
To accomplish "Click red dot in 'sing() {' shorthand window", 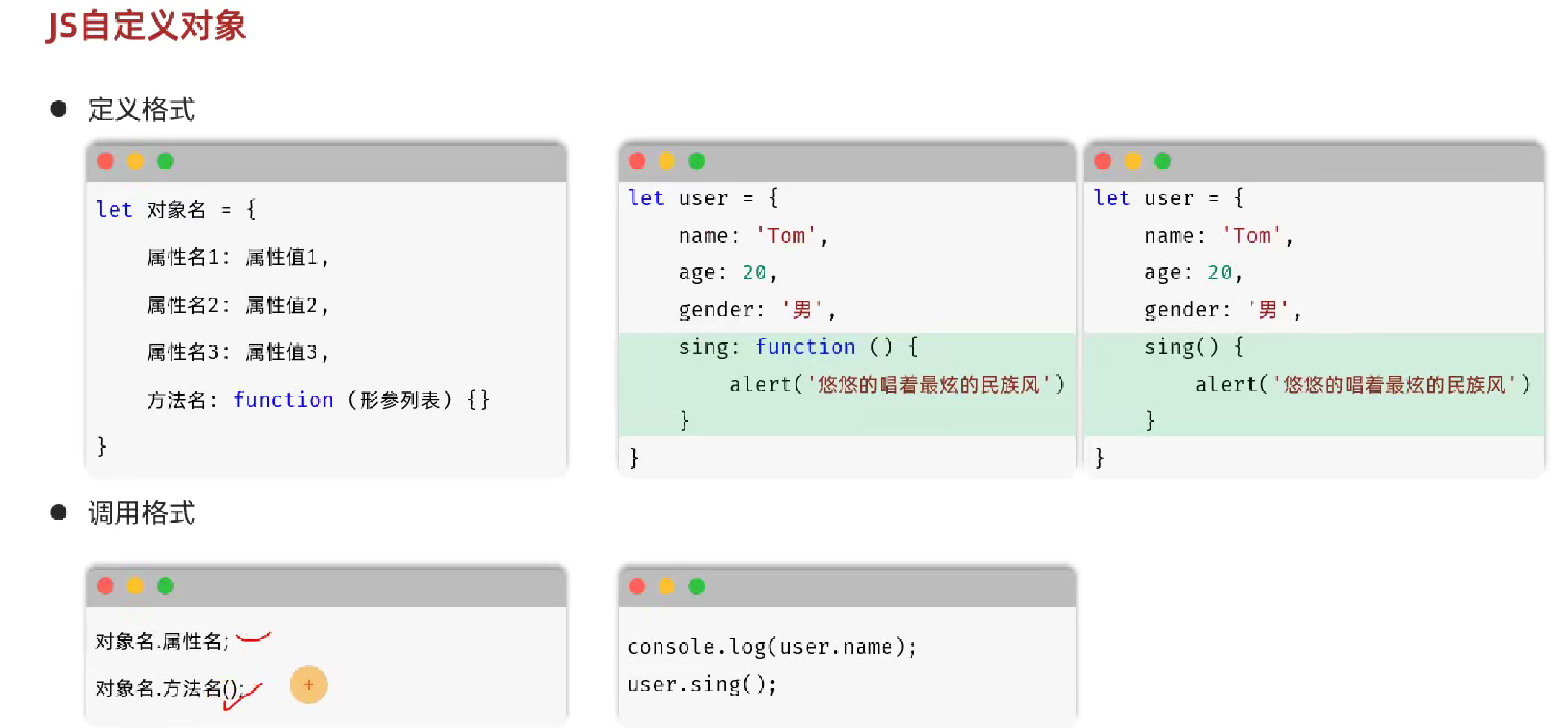I will (1102, 161).
